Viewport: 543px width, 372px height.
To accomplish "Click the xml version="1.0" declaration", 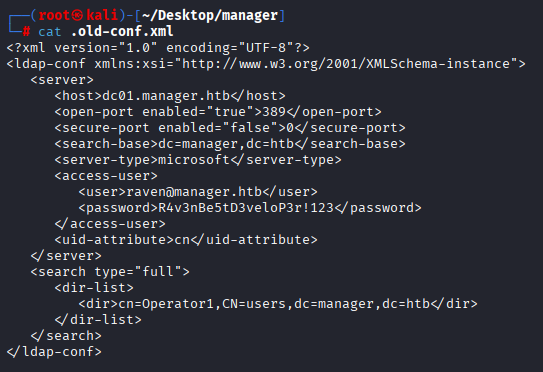I will tap(158, 48).
